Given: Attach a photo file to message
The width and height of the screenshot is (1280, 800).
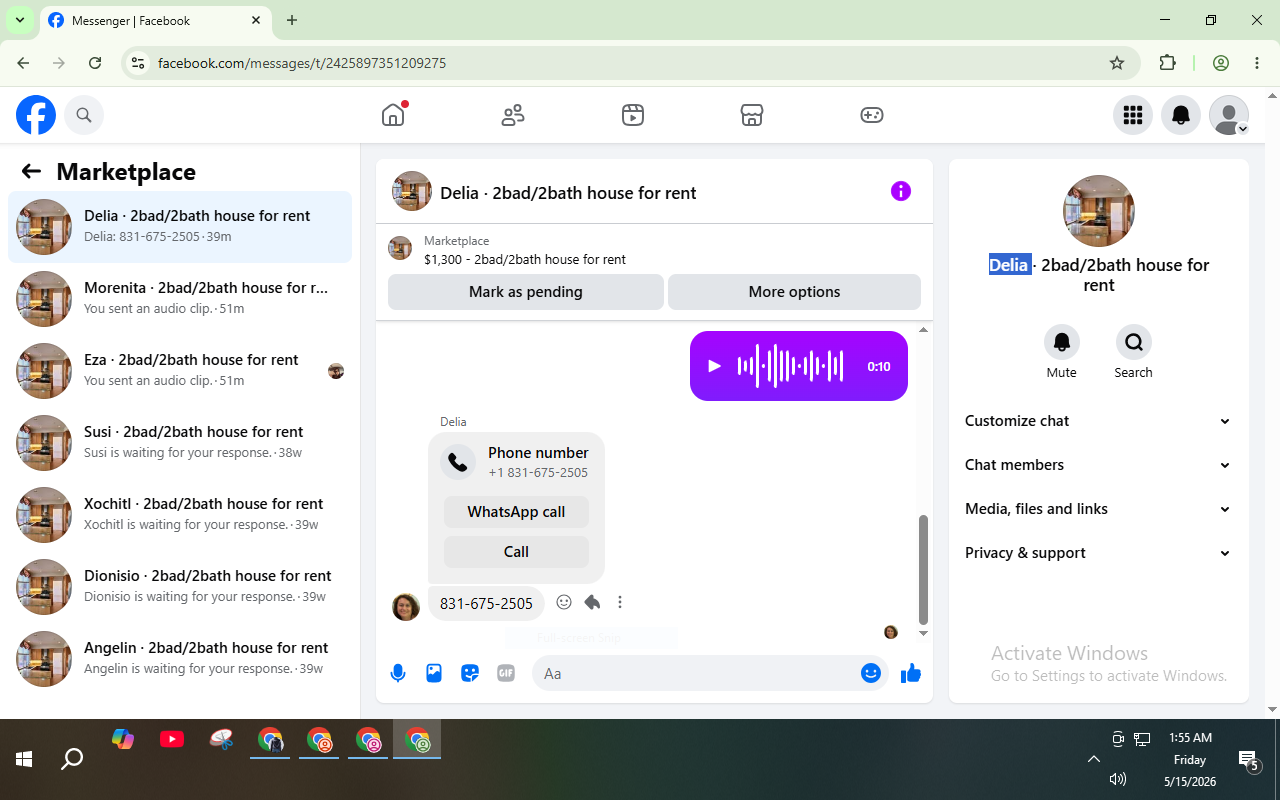Looking at the screenshot, I should (434, 673).
